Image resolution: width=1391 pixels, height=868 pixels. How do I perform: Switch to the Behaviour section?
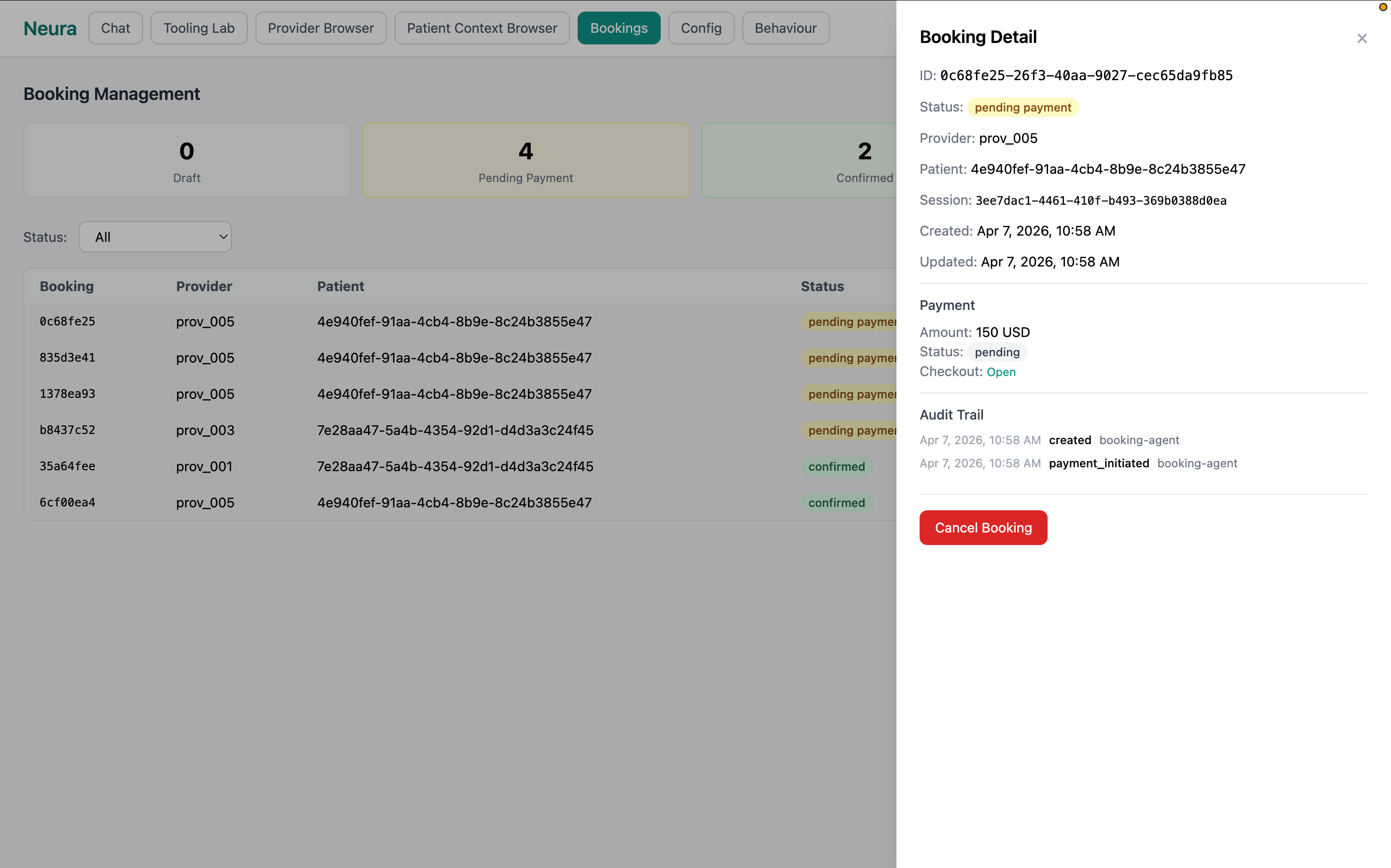point(785,28)
